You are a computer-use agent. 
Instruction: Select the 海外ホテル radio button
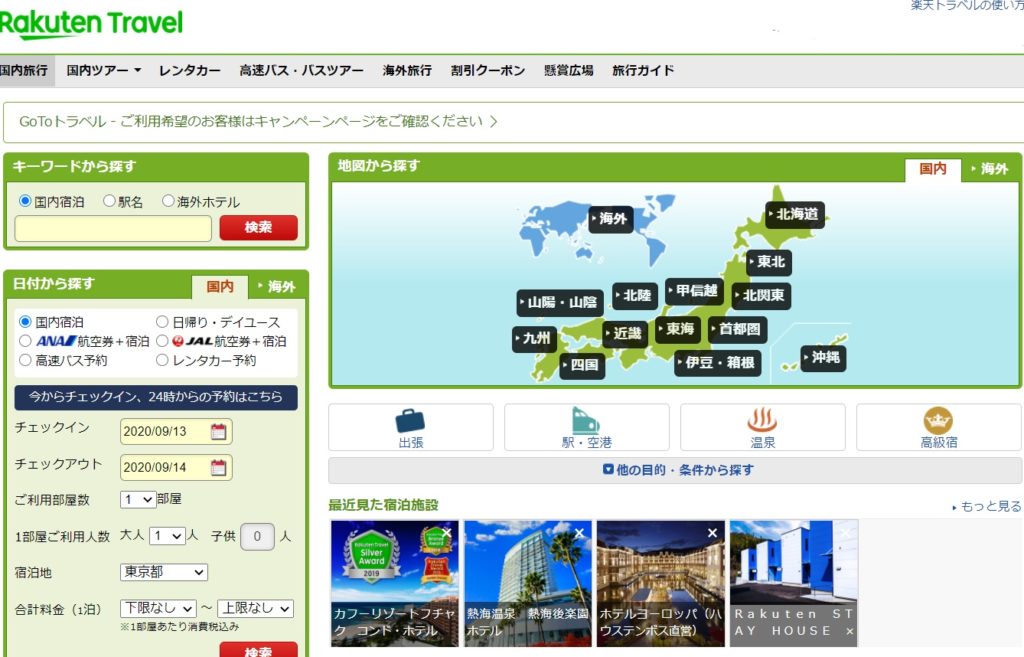pyautogui.click(x=168, y=201)
